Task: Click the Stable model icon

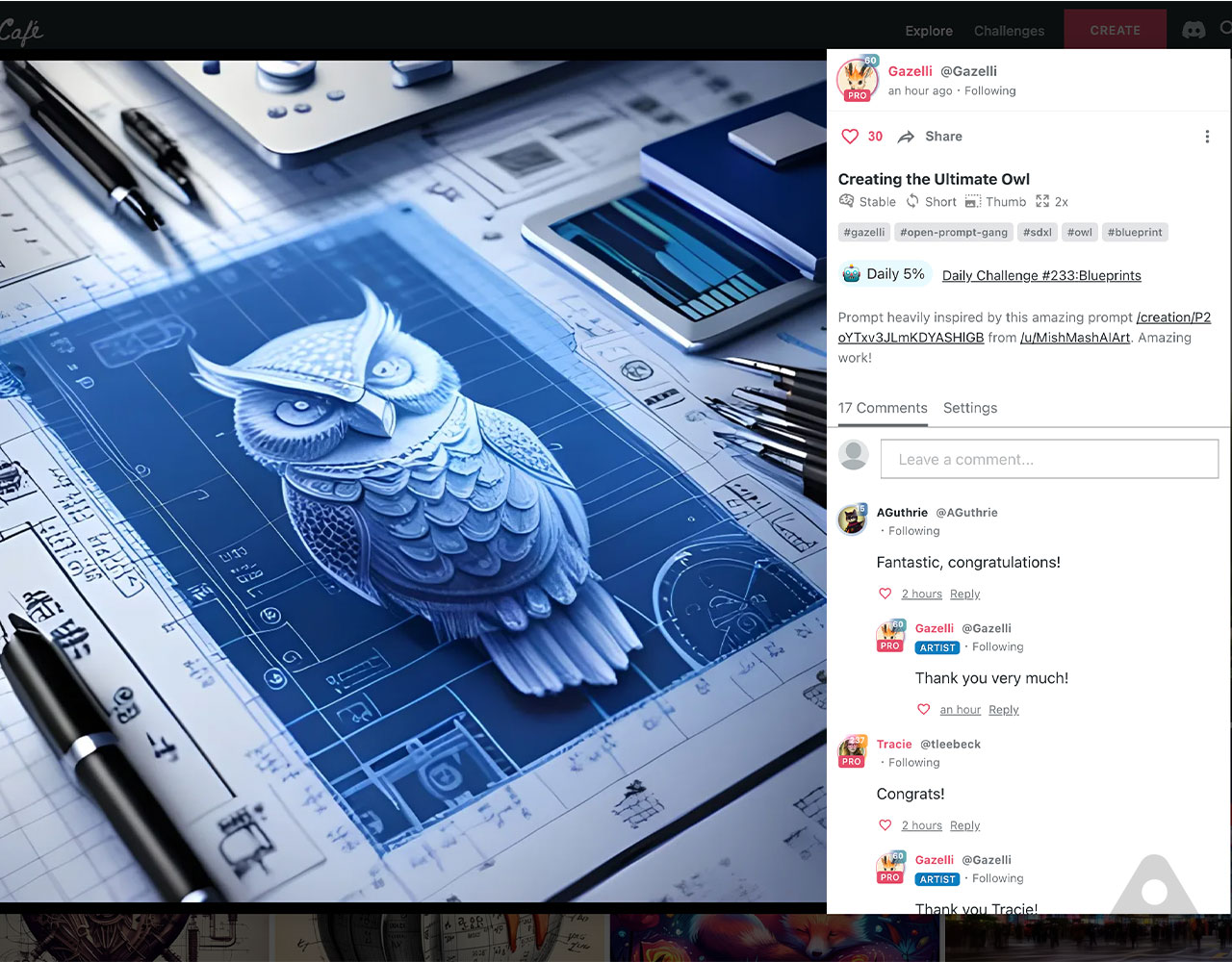Action: coord(846,202)
